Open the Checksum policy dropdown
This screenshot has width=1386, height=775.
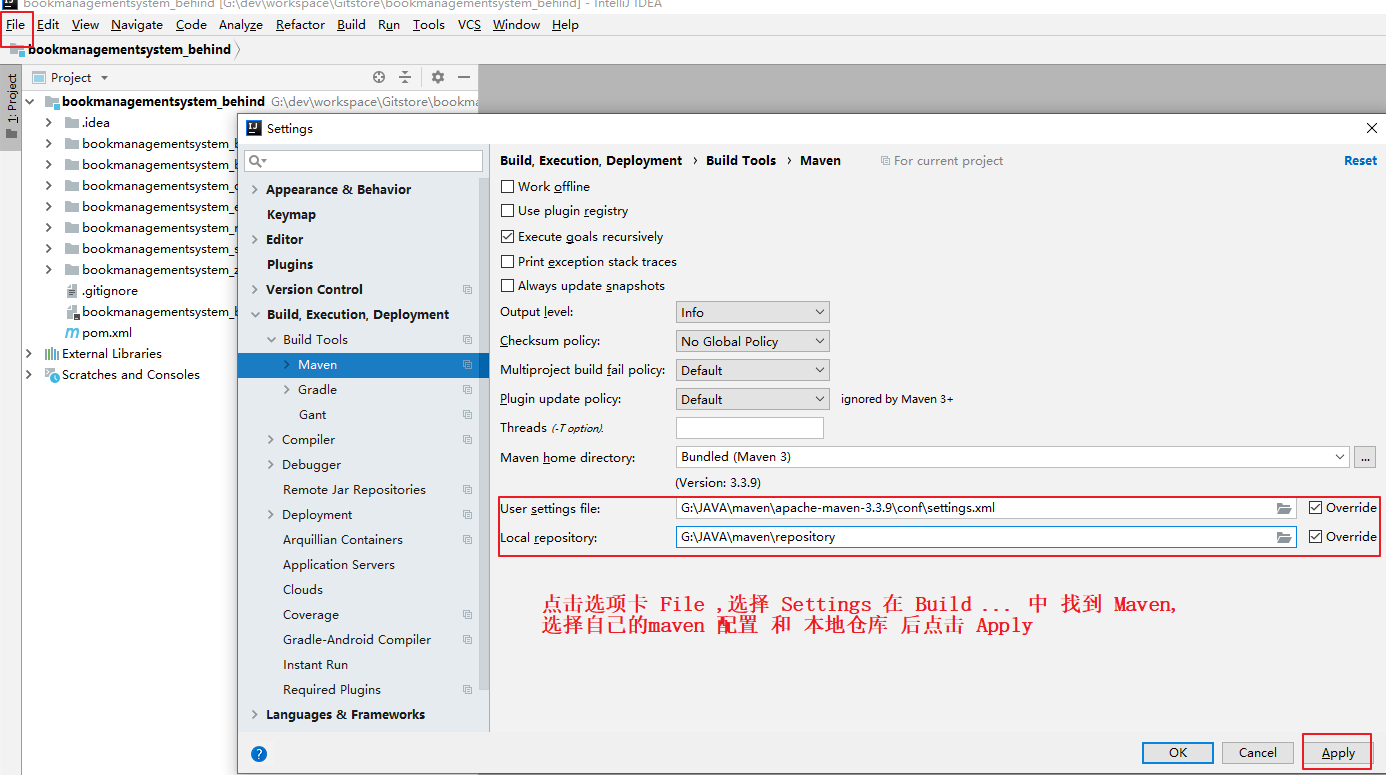click(752, 342)
